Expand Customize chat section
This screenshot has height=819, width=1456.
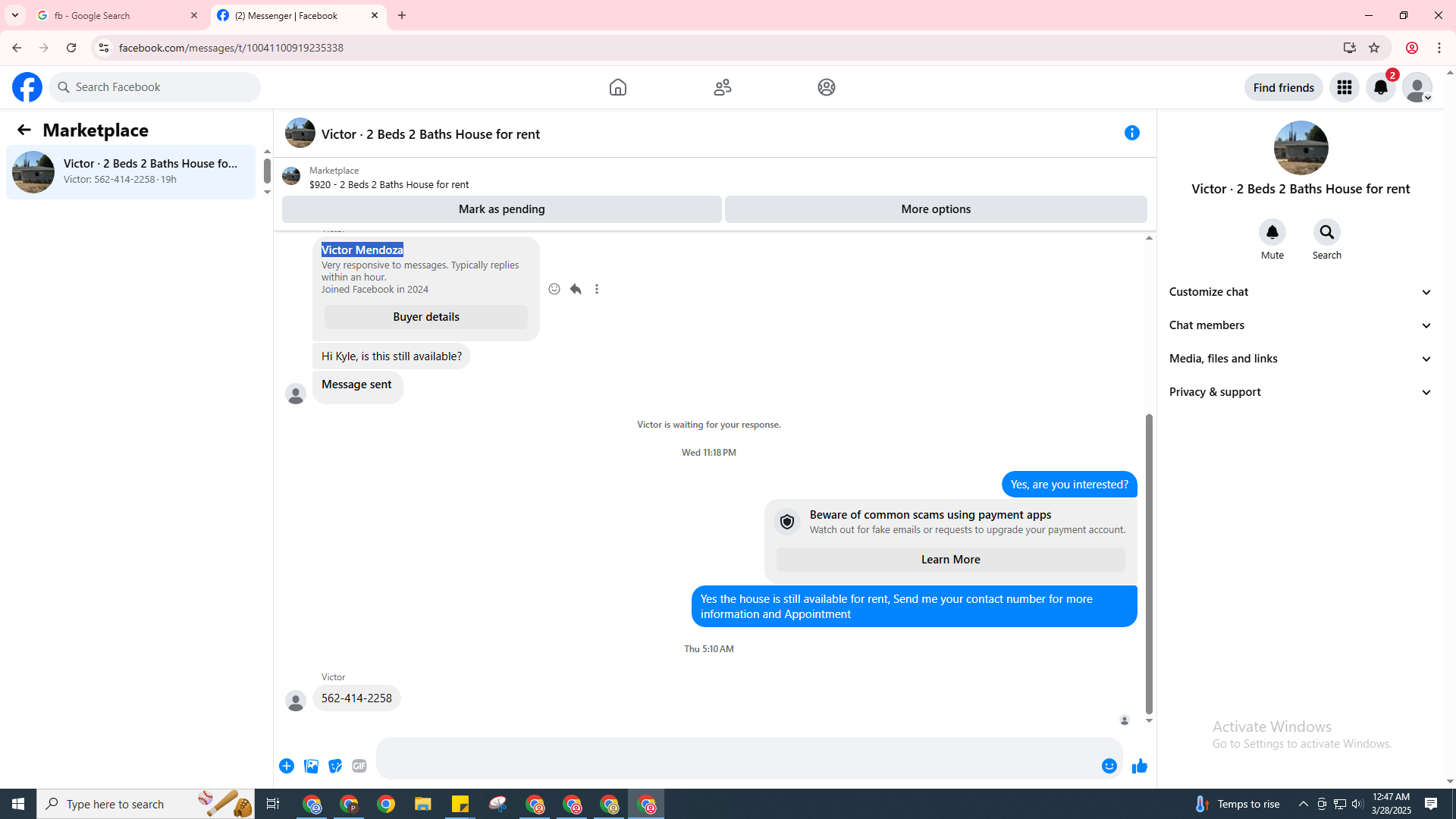[x=1301, y=292]
